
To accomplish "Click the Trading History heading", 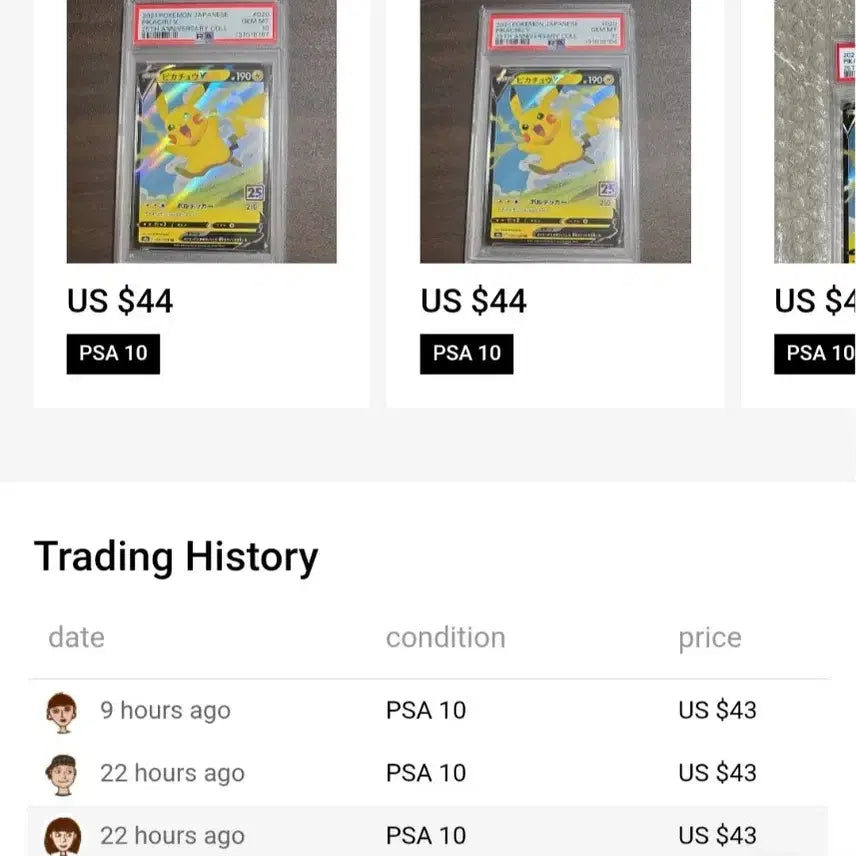I will coord(176,557).
